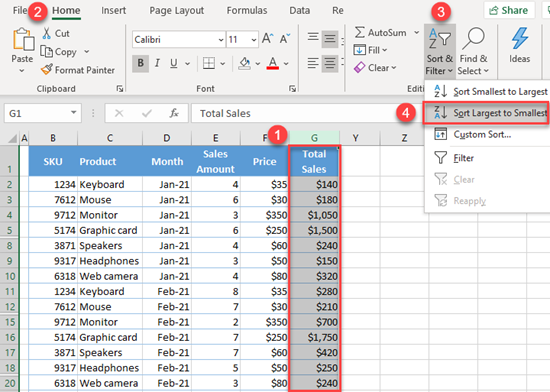Select row 2 header
Viewport: 550px width, 392px height.
9,184
